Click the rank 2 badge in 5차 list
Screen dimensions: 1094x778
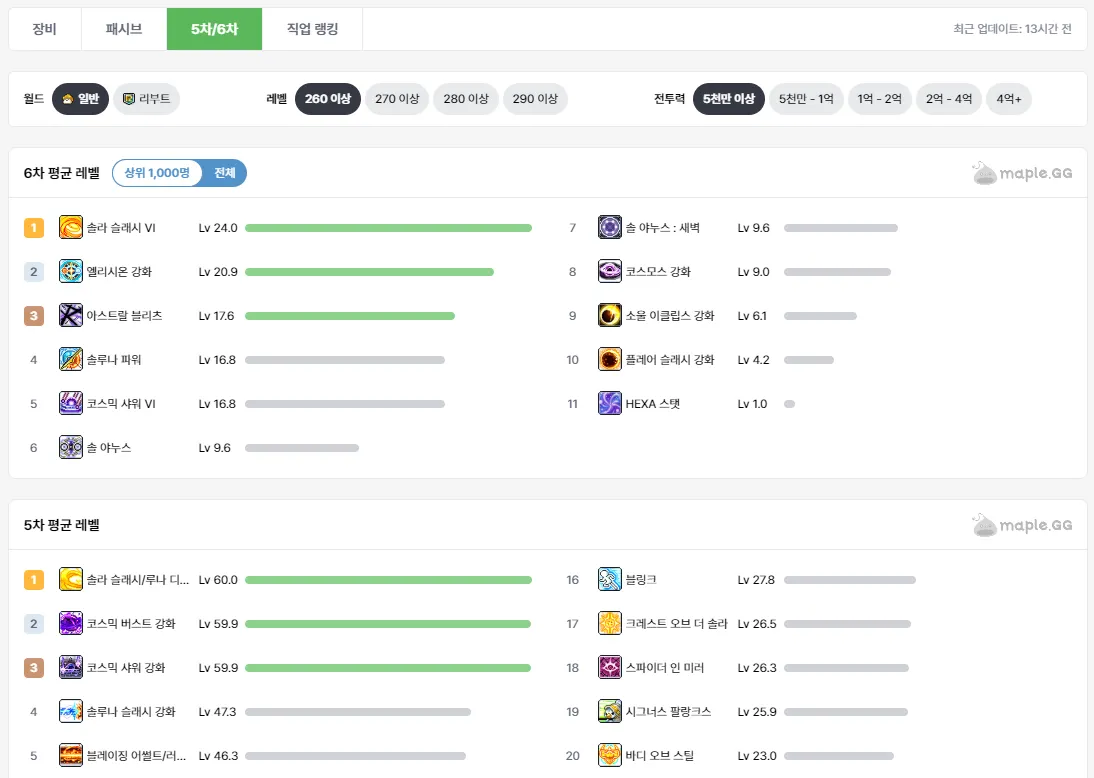tap(33, 623)
